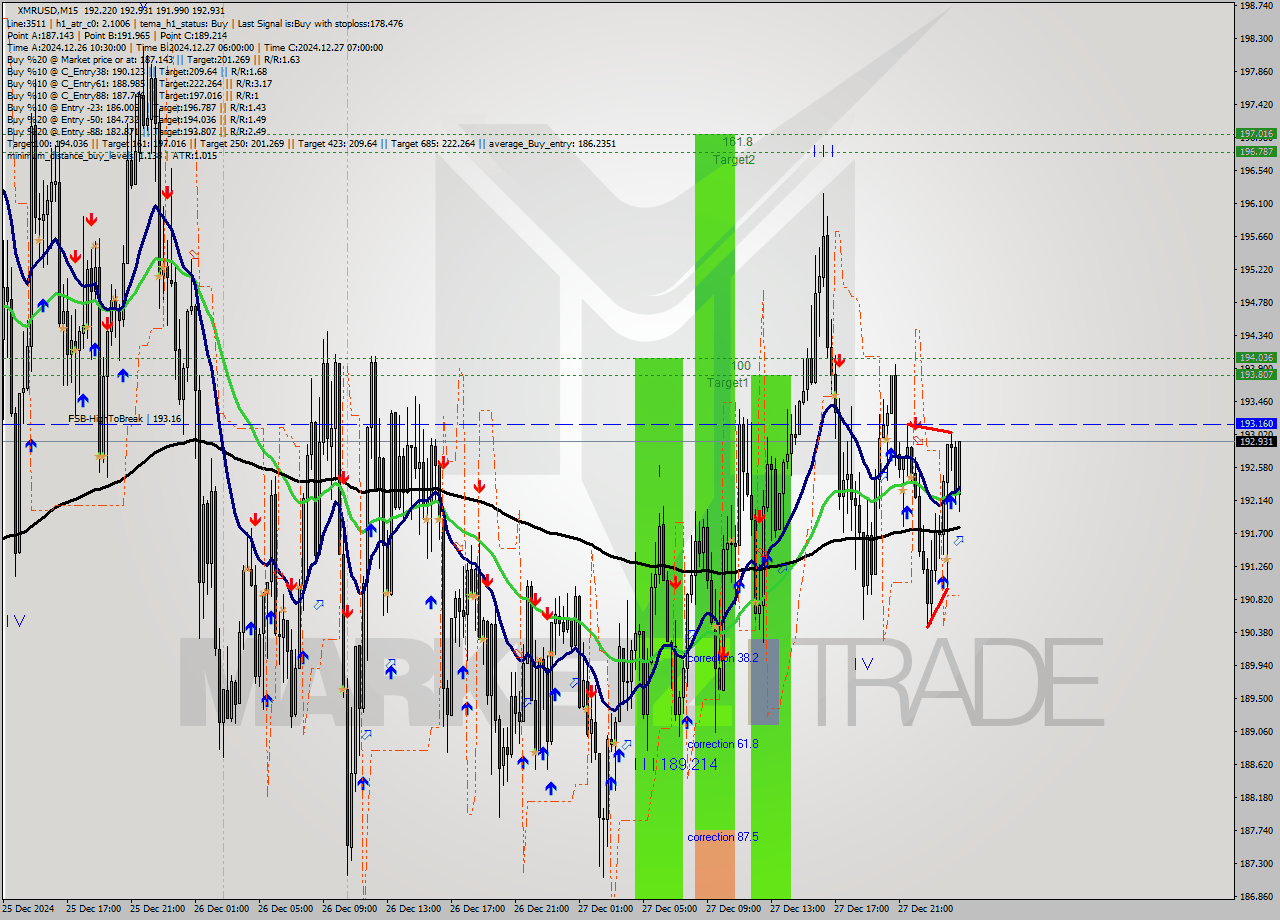Select the green 194.036 price tag
Viewport: 1280px width, 920px height.
point(1256,357)
